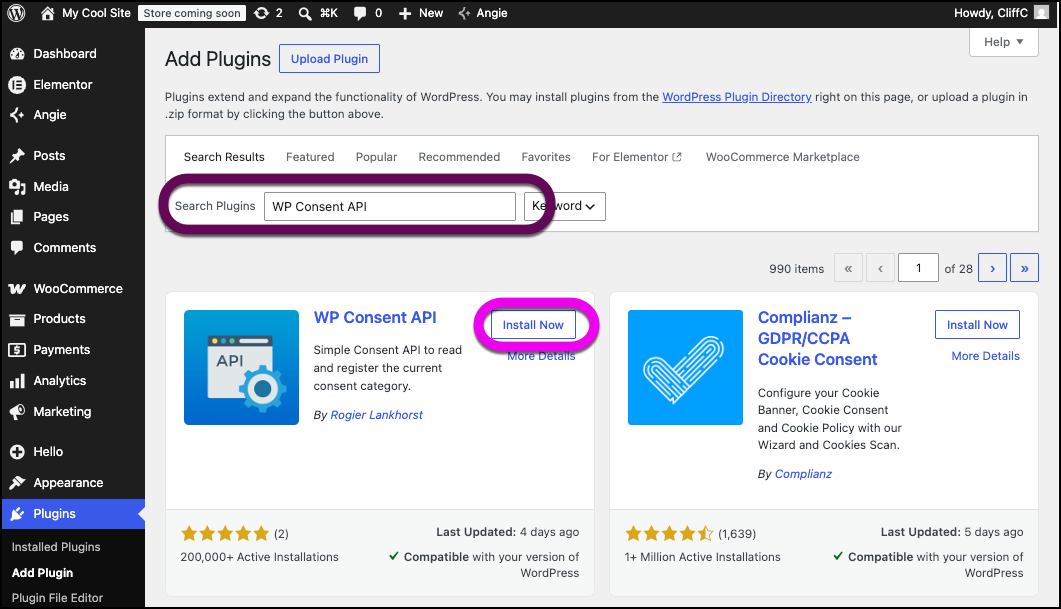Click the Search Plugins text field

[x=390, y=206]
